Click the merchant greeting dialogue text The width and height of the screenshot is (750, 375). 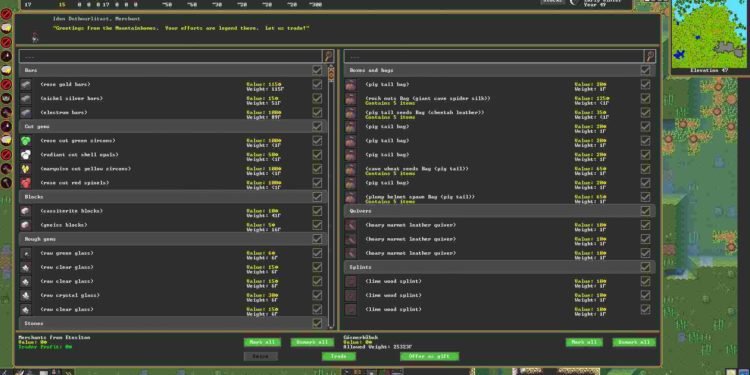tap(181, 28)
